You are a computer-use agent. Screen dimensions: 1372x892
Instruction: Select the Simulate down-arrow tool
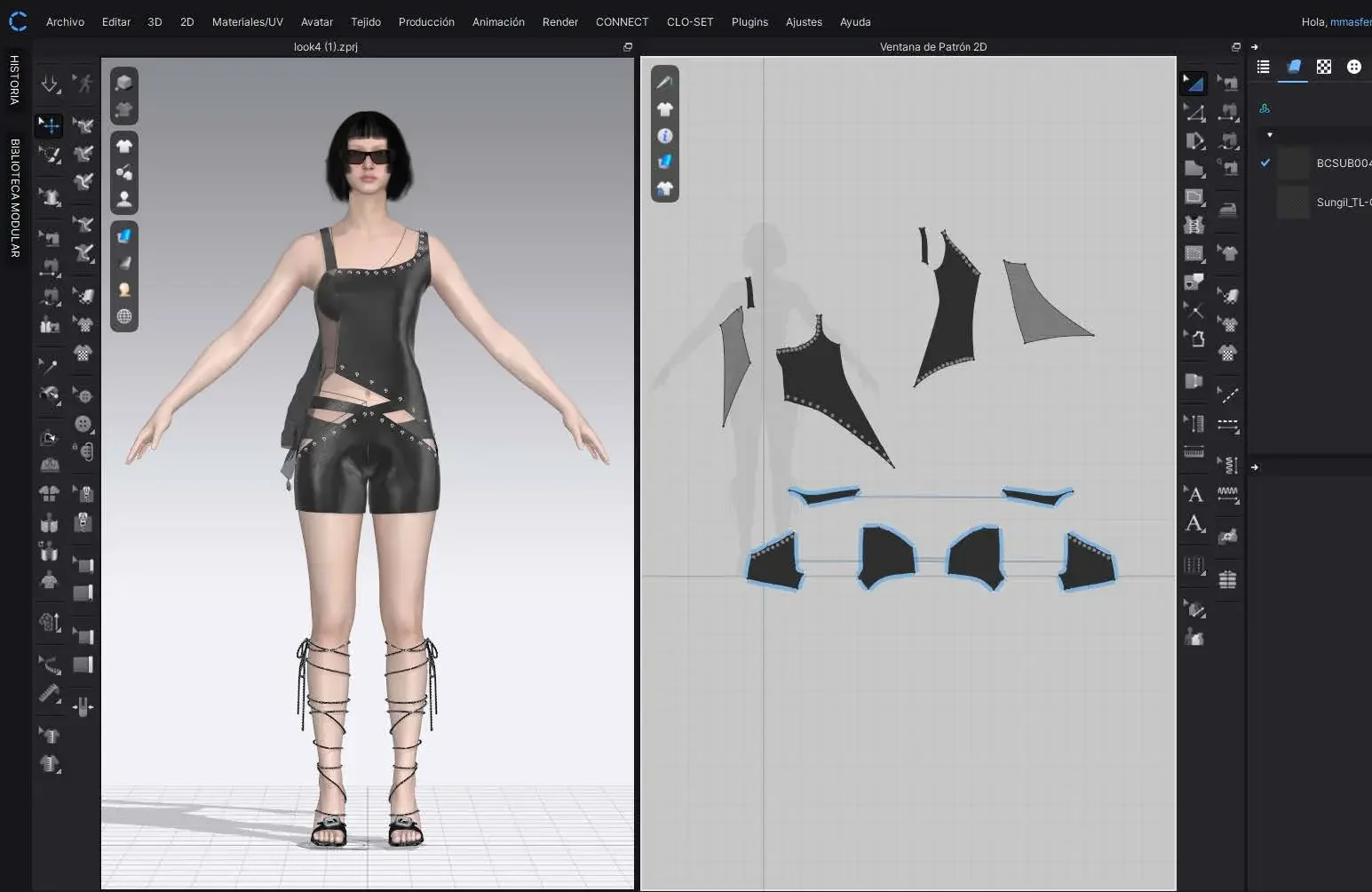(x=49, y=84)
